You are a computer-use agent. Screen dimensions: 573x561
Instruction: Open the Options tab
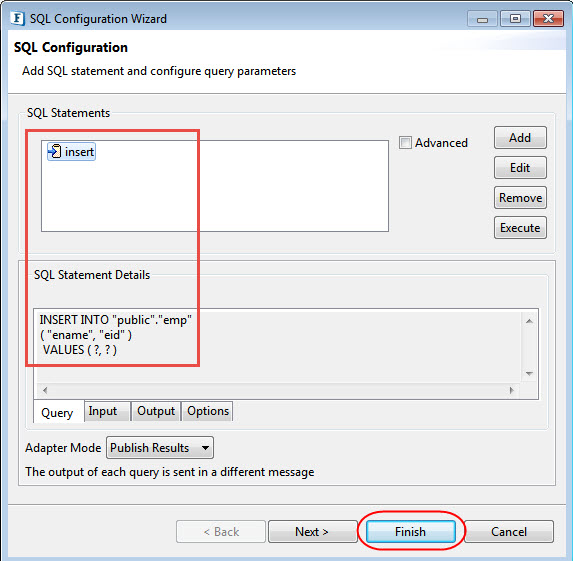click(208, 411)
